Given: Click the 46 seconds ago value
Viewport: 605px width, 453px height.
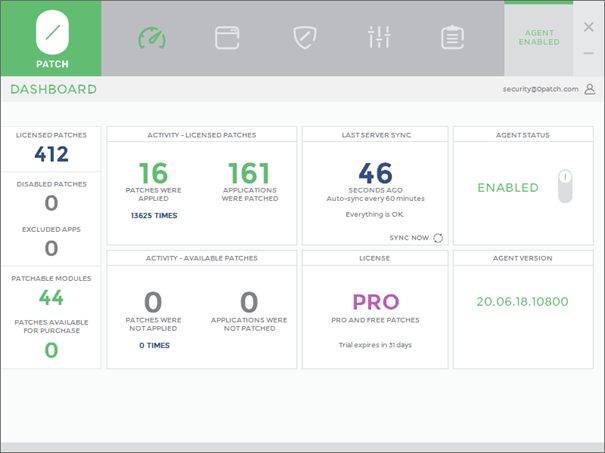Looking at the screenshot, I should [375, 173].
